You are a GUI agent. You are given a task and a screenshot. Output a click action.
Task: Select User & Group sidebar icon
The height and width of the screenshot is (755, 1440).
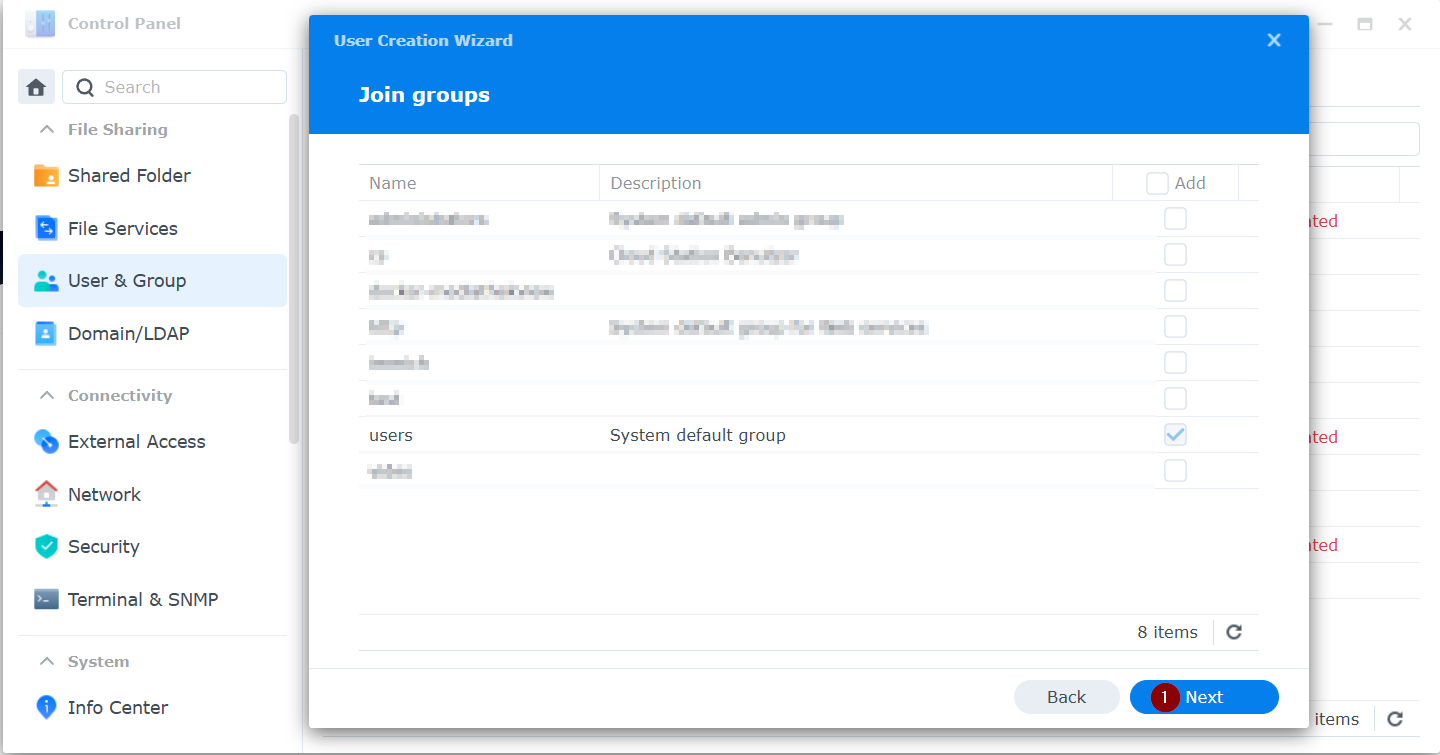click(x=46, y=281)
